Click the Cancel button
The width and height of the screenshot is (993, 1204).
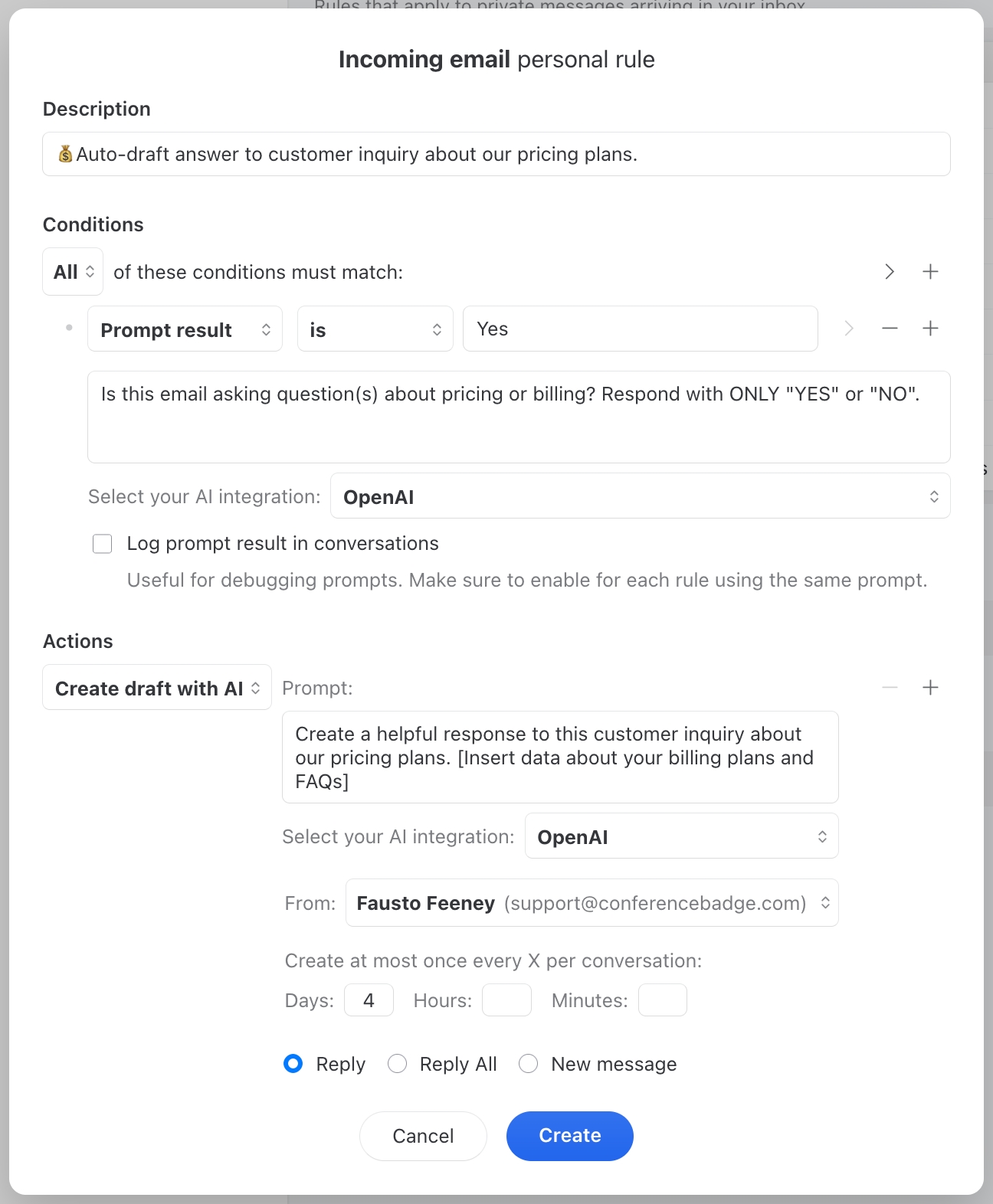pos(423,1136)
